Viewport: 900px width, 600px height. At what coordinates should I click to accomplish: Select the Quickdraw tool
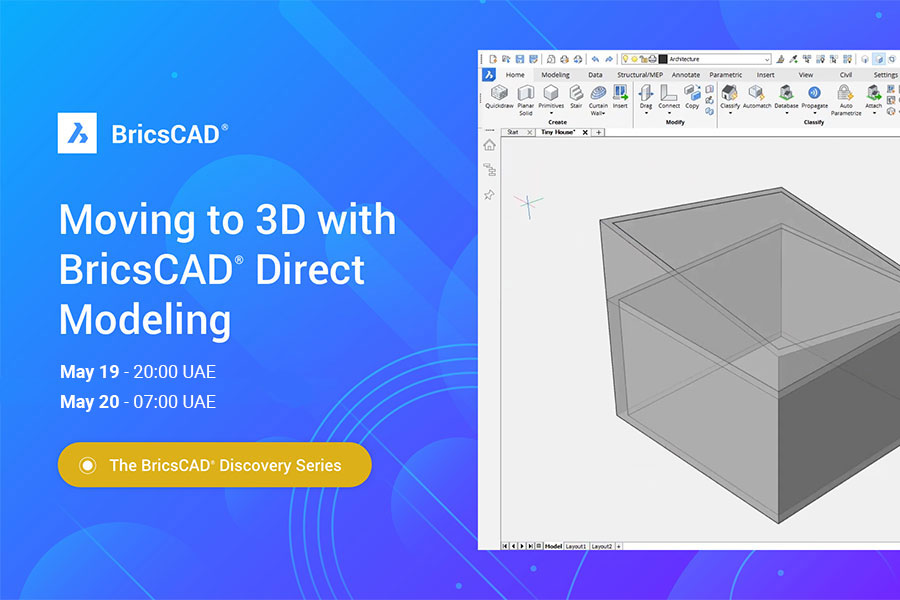tap(499, 96)
